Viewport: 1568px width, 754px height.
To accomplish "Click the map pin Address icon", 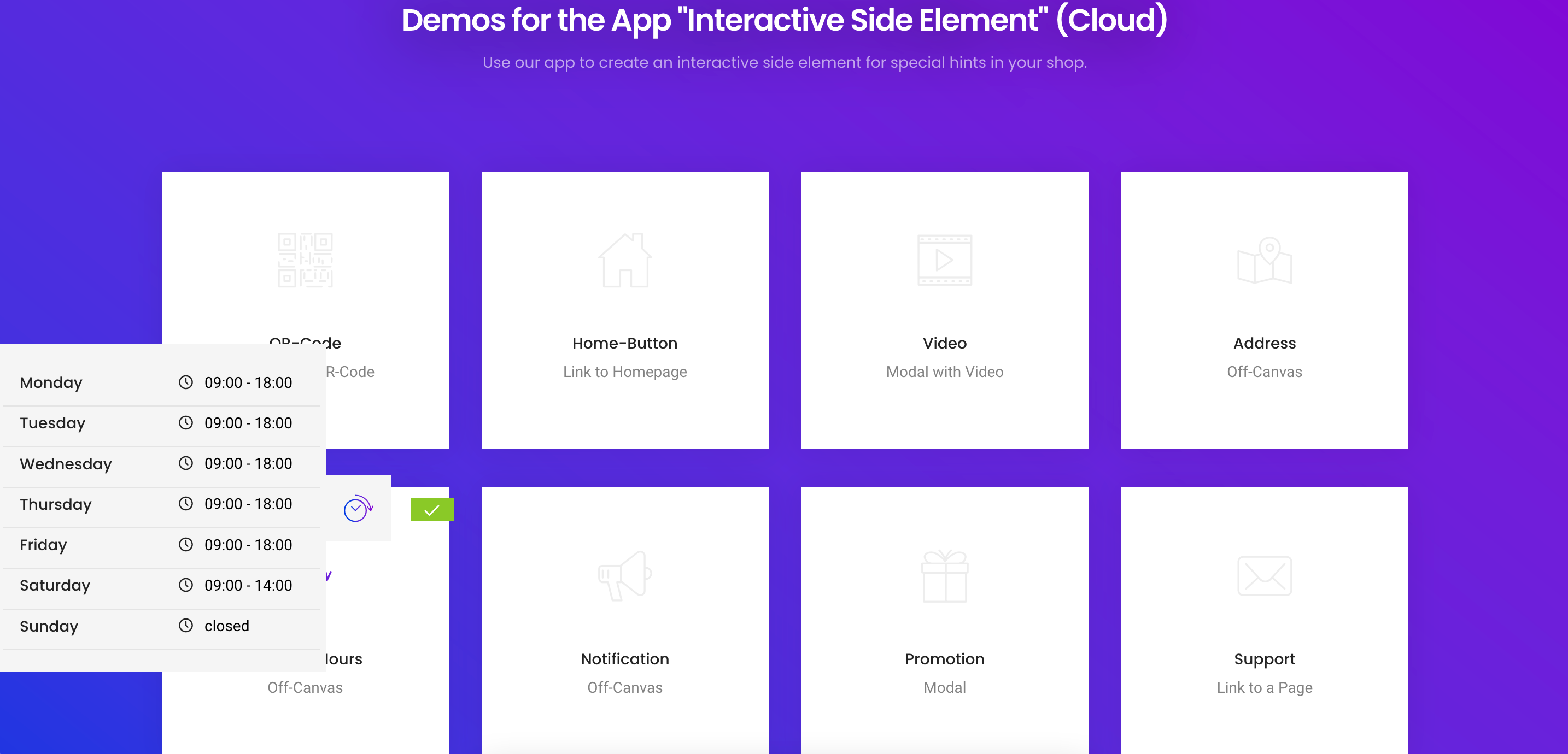I will (1264, 260).
